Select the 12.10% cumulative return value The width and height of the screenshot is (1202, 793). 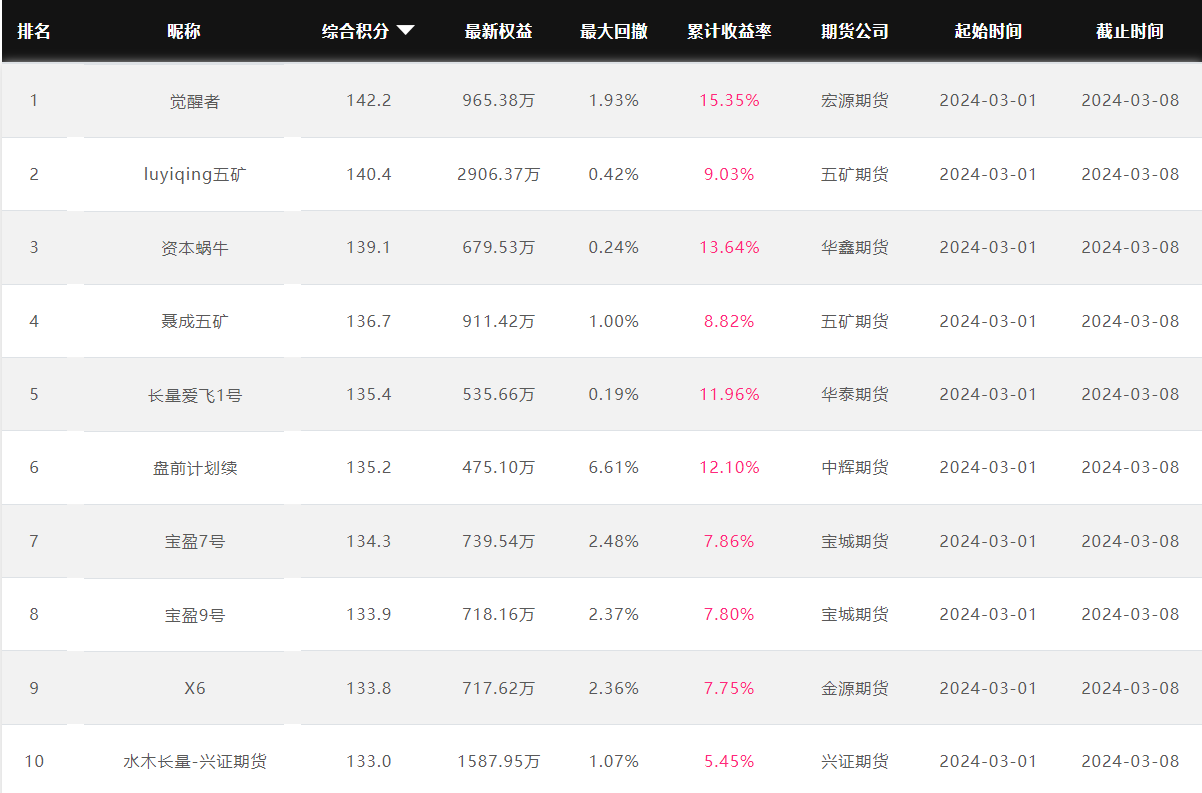pyautogui.click(x=729, y=467)
